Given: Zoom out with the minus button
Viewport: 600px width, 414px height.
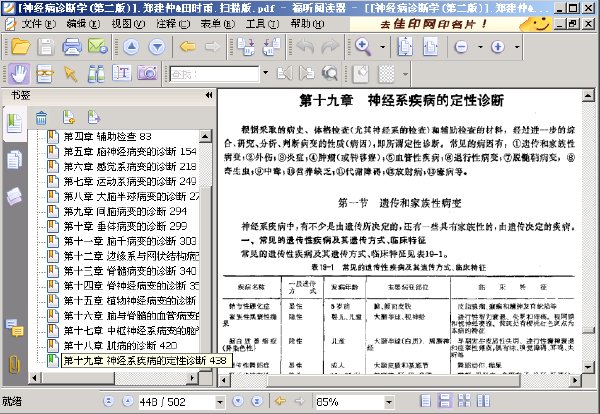Looking at the screenshot, I should tap(461, 47).
